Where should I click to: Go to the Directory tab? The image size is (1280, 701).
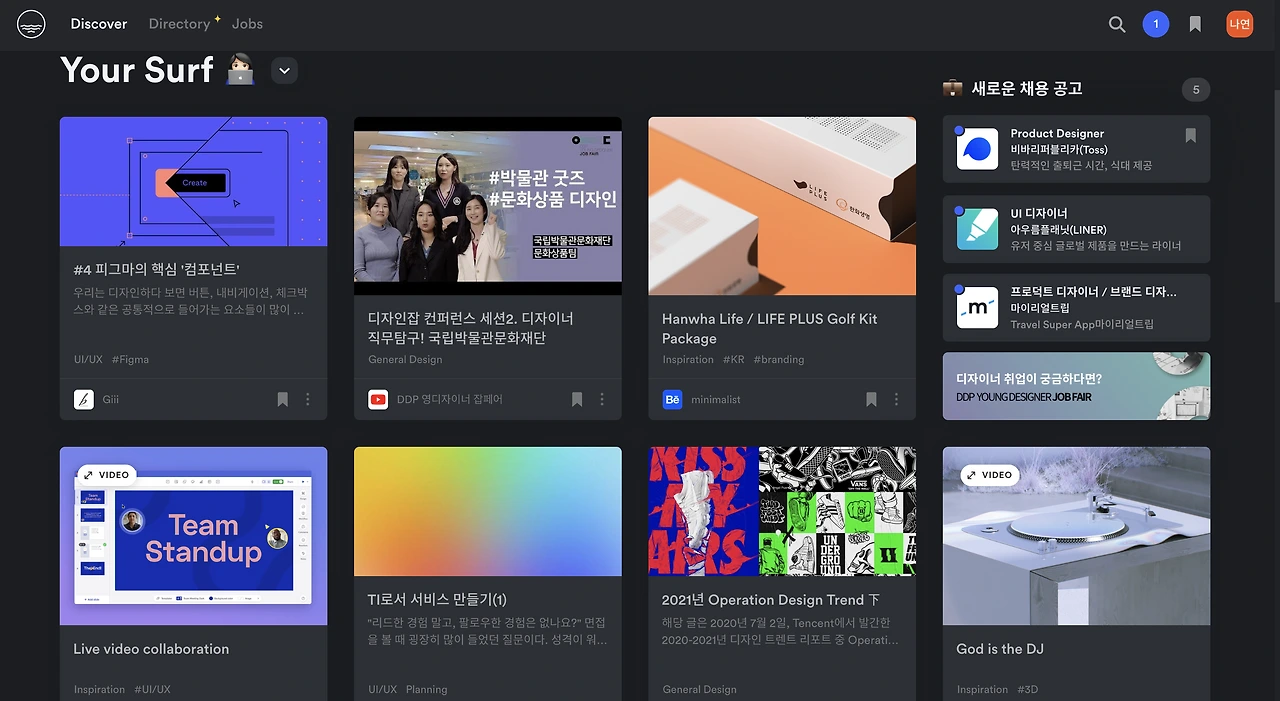point(179,24)
